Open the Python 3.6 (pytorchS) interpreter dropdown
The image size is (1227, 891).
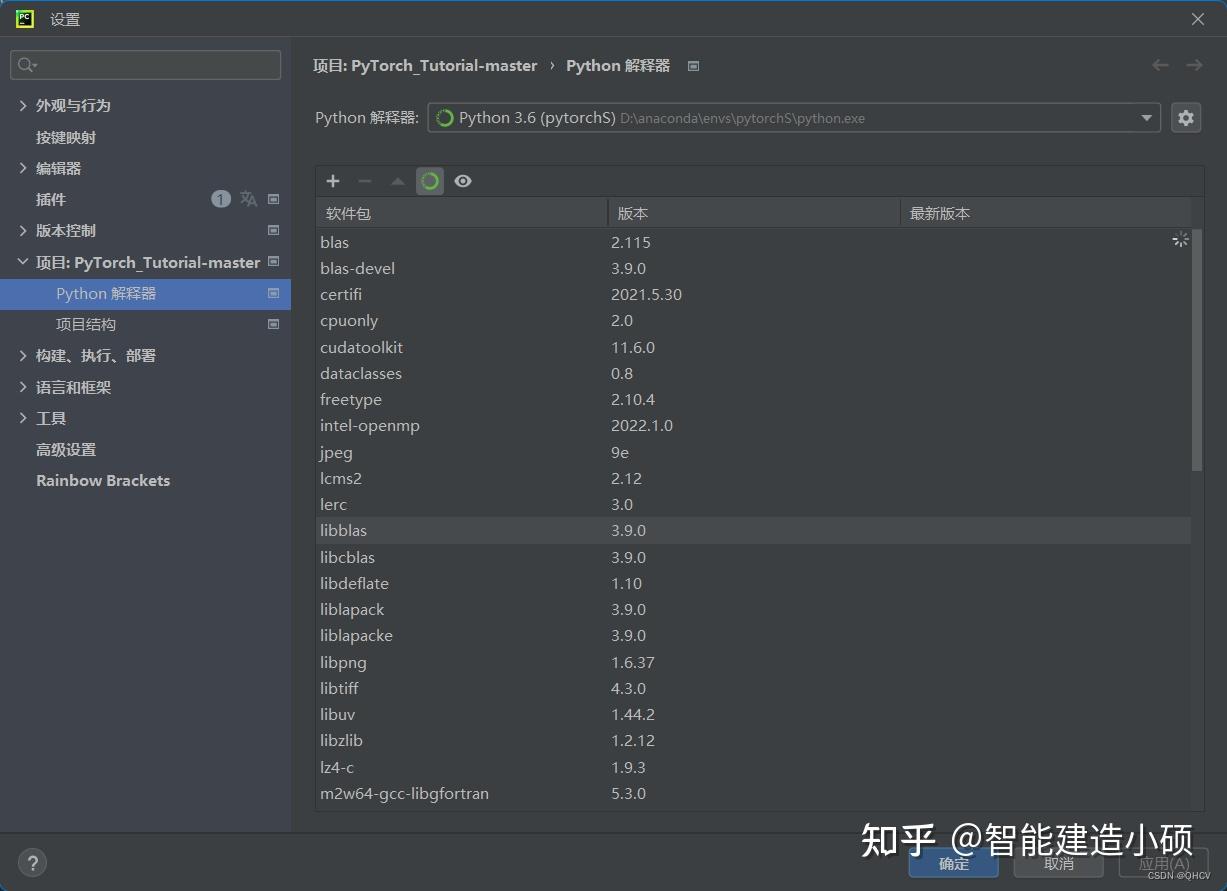[1147, 117]
